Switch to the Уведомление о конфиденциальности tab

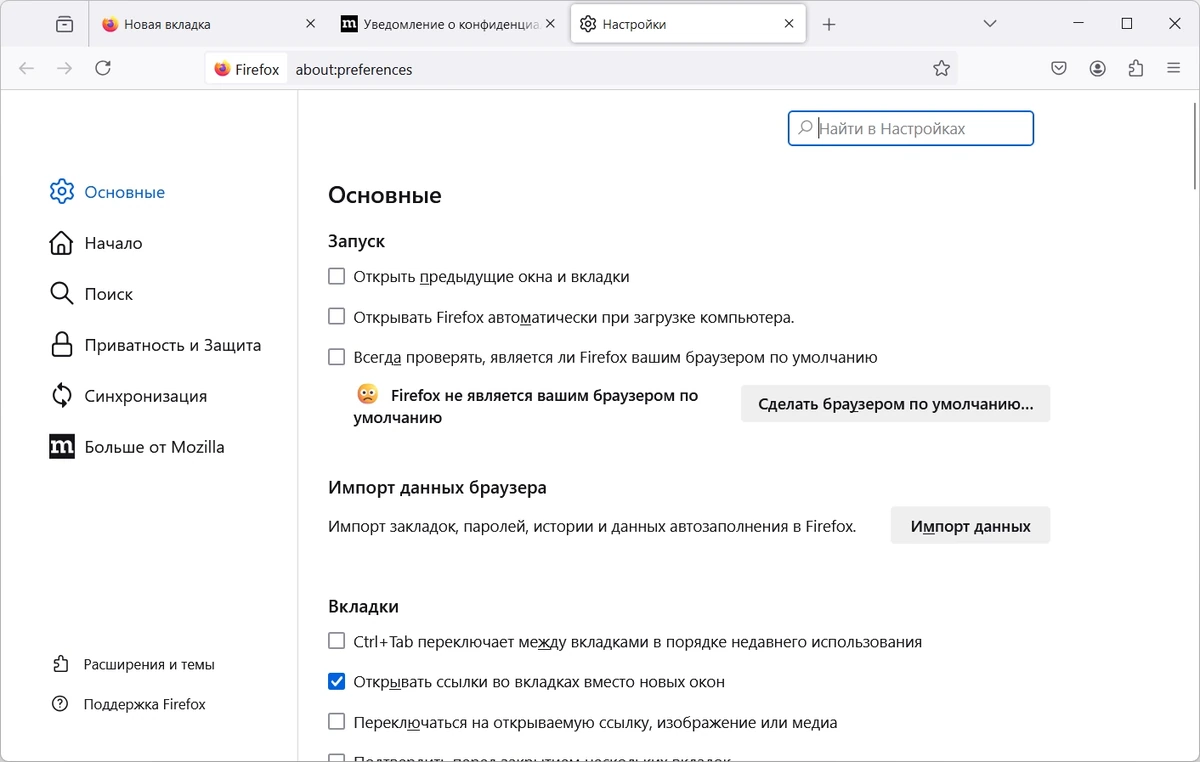pyautogui.click(x=448, y=24)
